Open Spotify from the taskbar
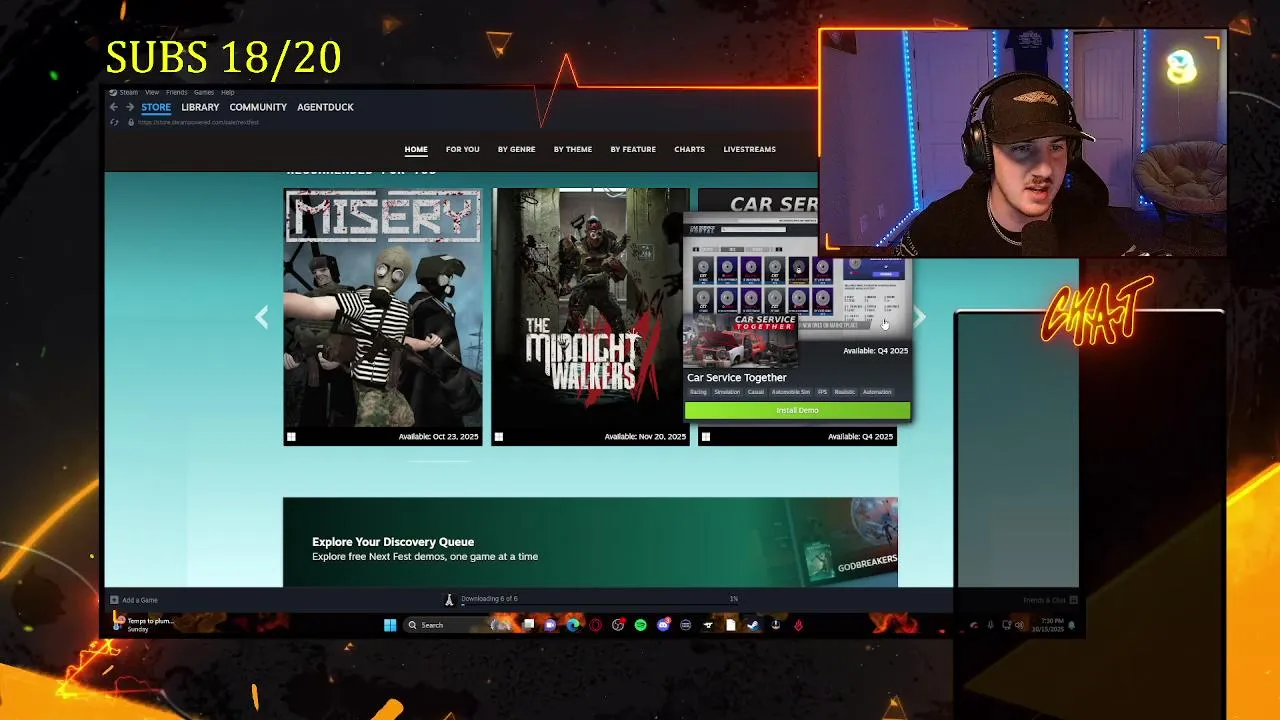 [641, 625]
